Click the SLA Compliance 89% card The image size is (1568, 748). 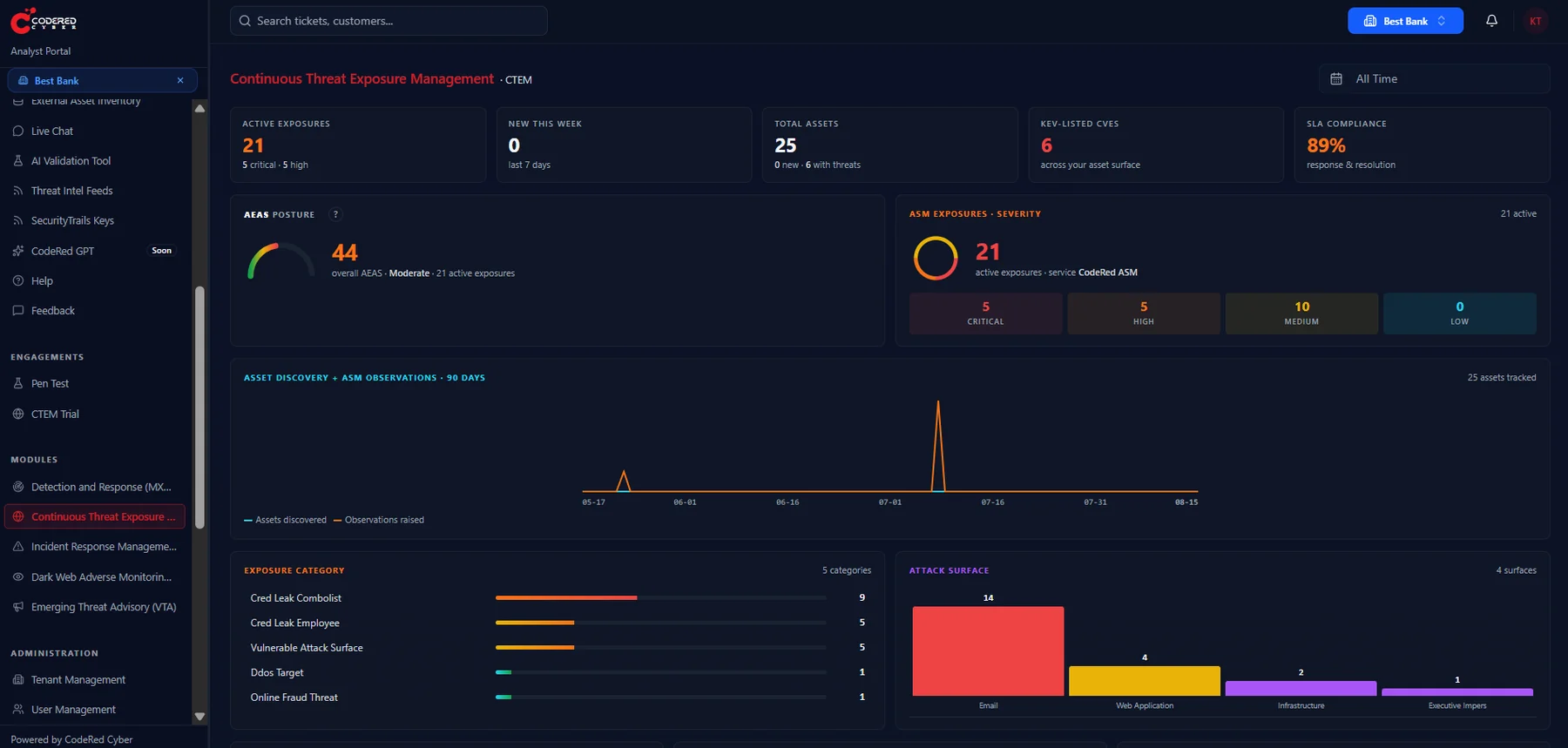coord(1422,145)
